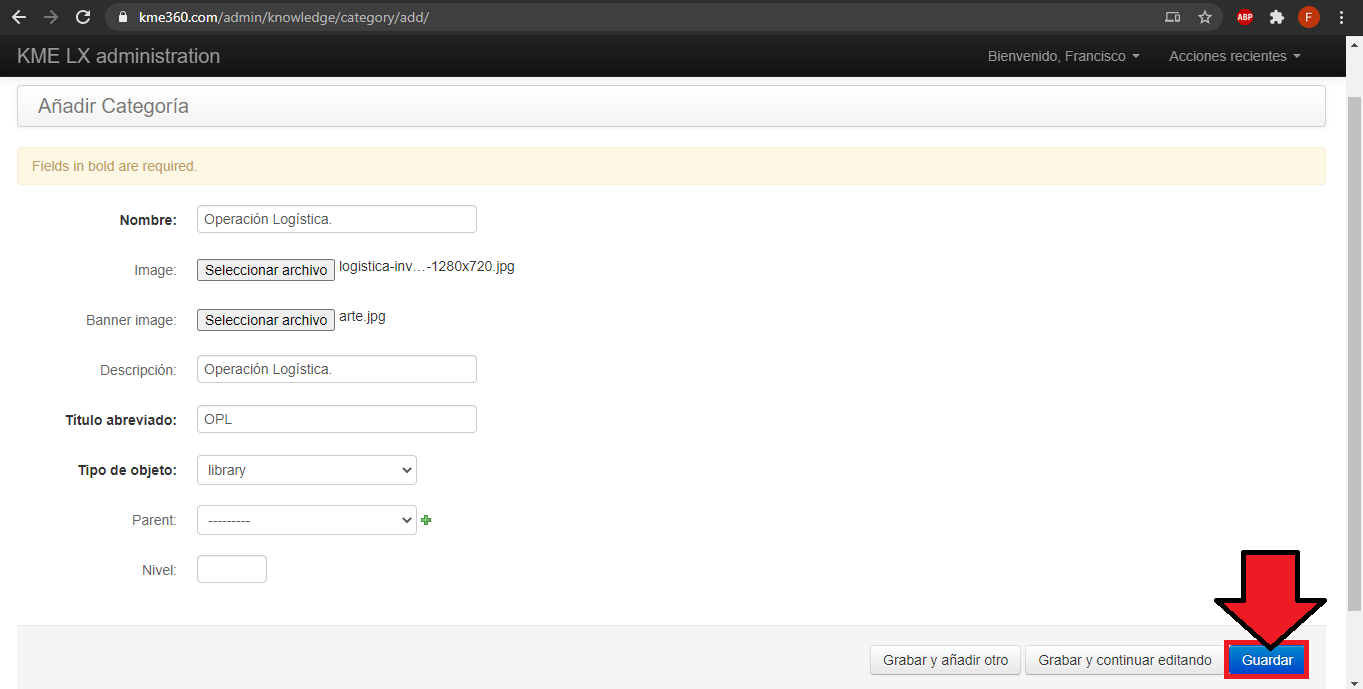
Task: Open the Chrome three-dot menu
Action: [1341, 17]
